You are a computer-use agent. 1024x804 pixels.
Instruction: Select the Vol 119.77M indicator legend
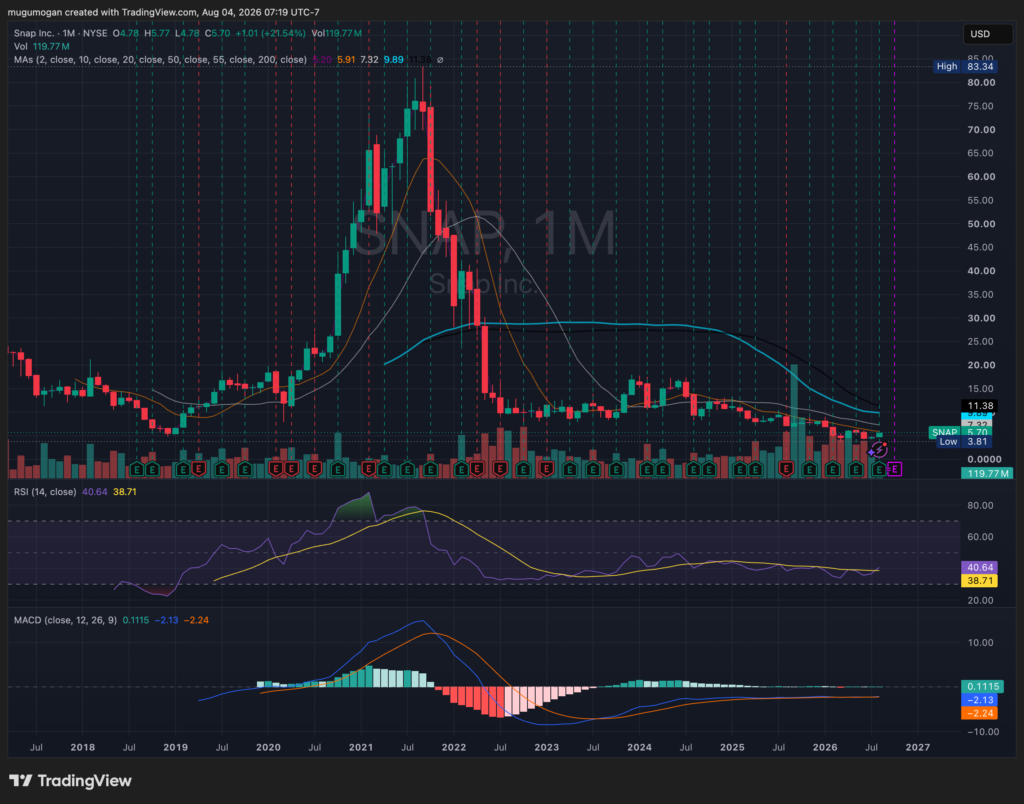42,46
